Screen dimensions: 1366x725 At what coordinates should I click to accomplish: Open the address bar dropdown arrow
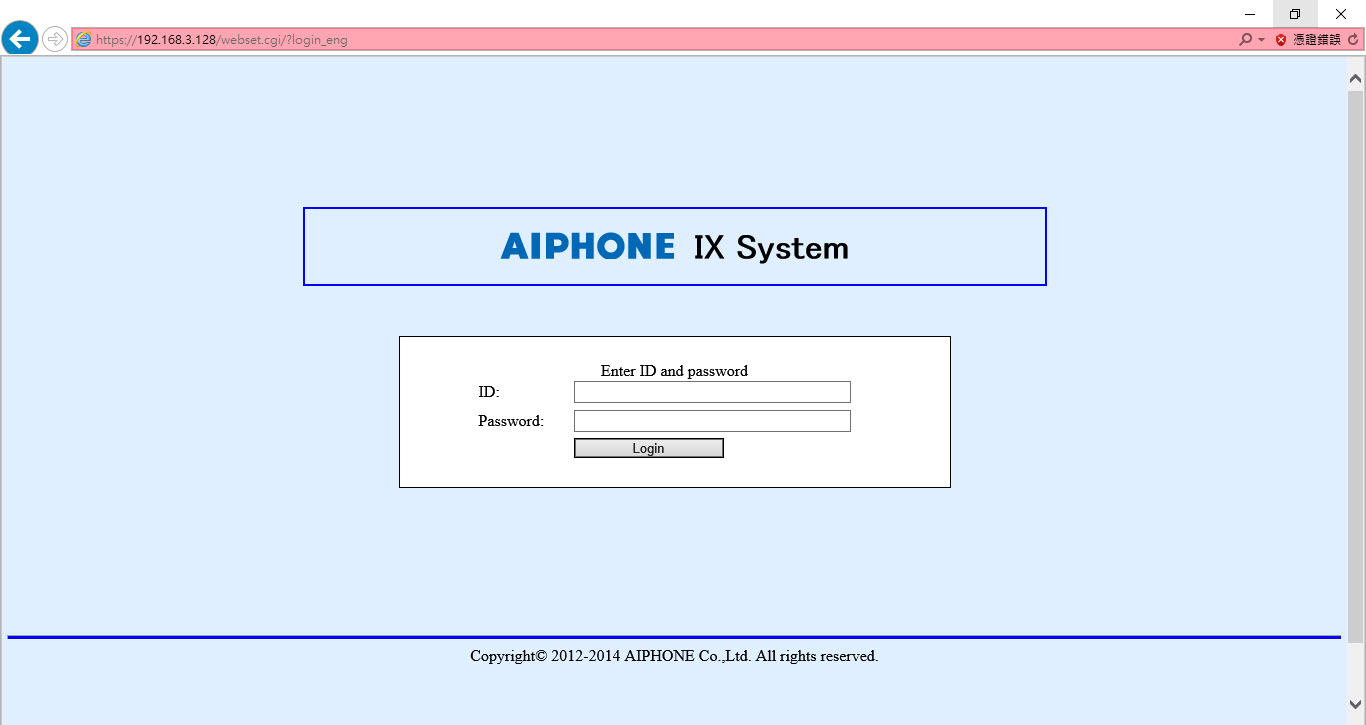point(1261,40)
